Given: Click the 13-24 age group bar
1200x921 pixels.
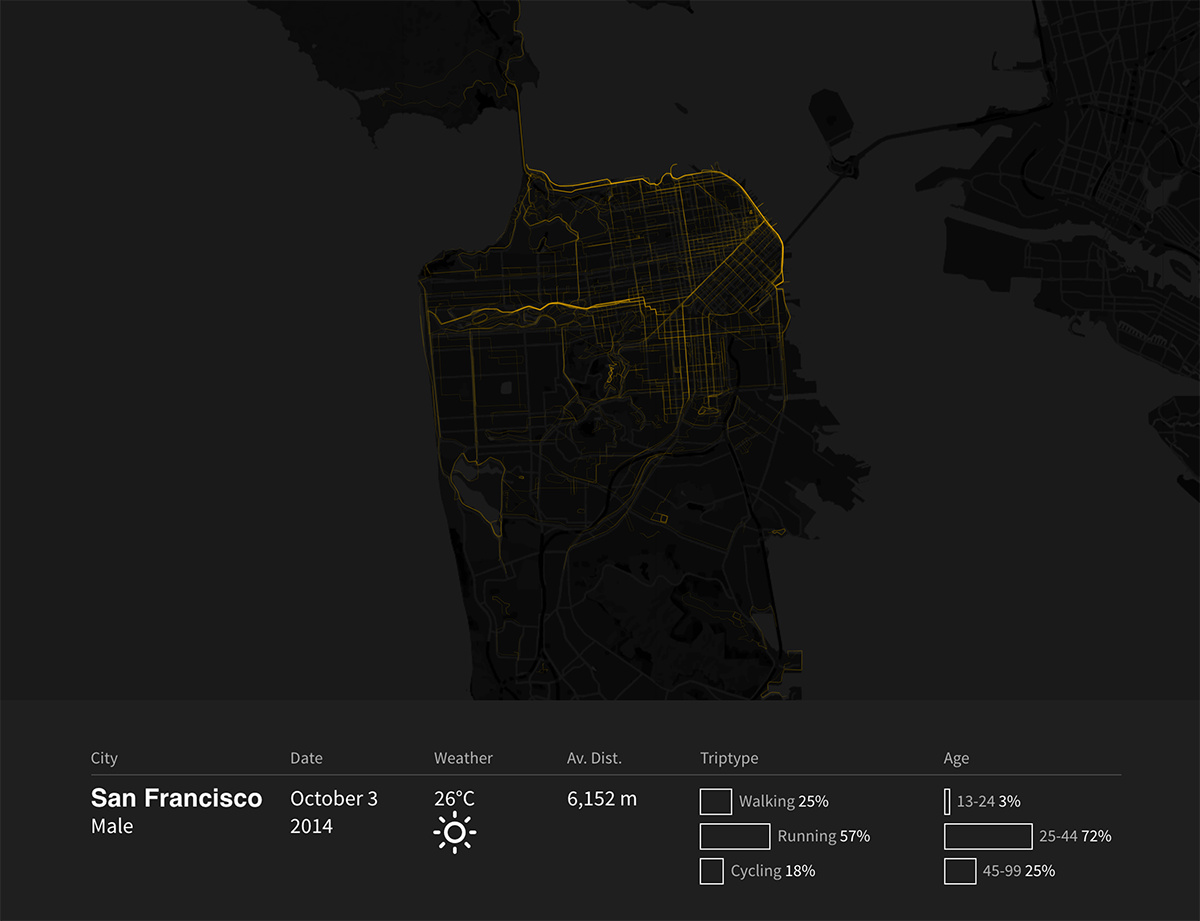Looking at the screenshot, I should coord(947,801).
